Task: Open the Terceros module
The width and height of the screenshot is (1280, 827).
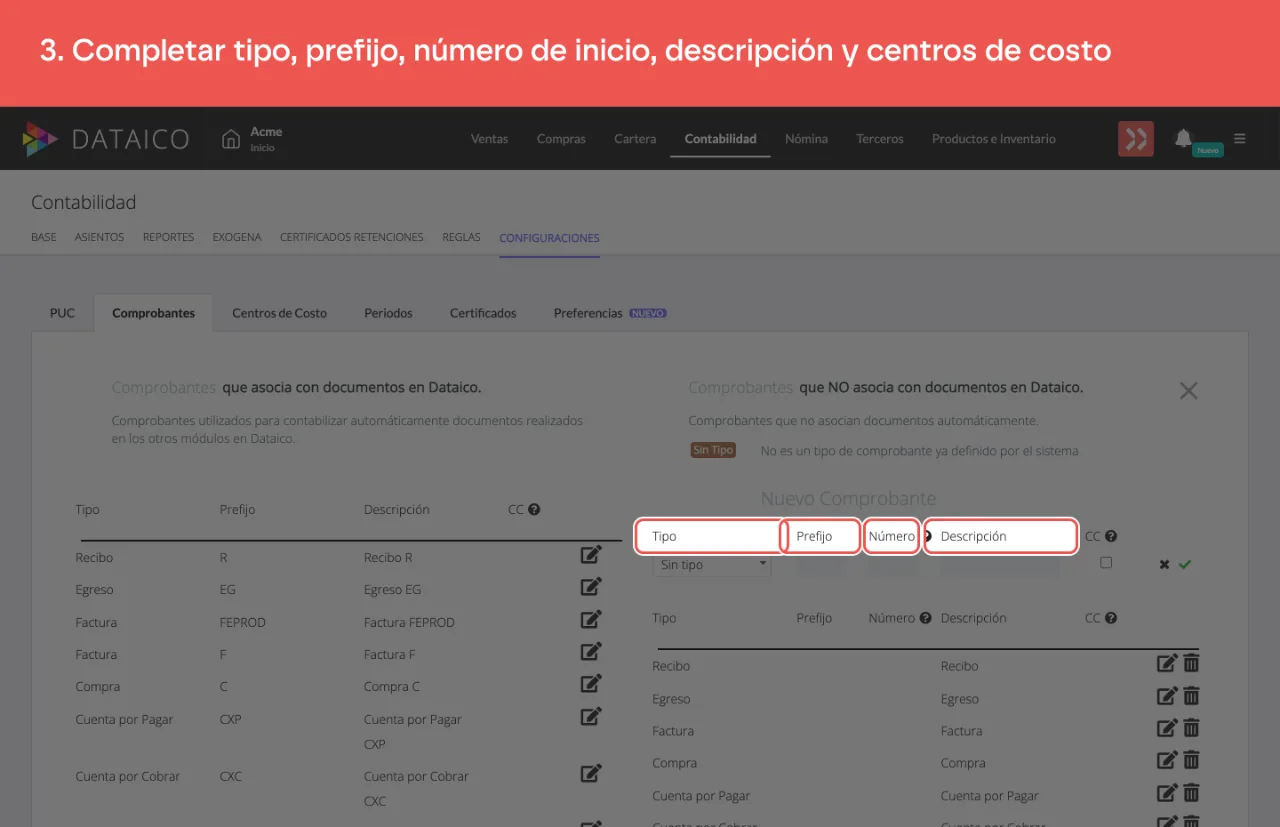Action: pos(880,139)
